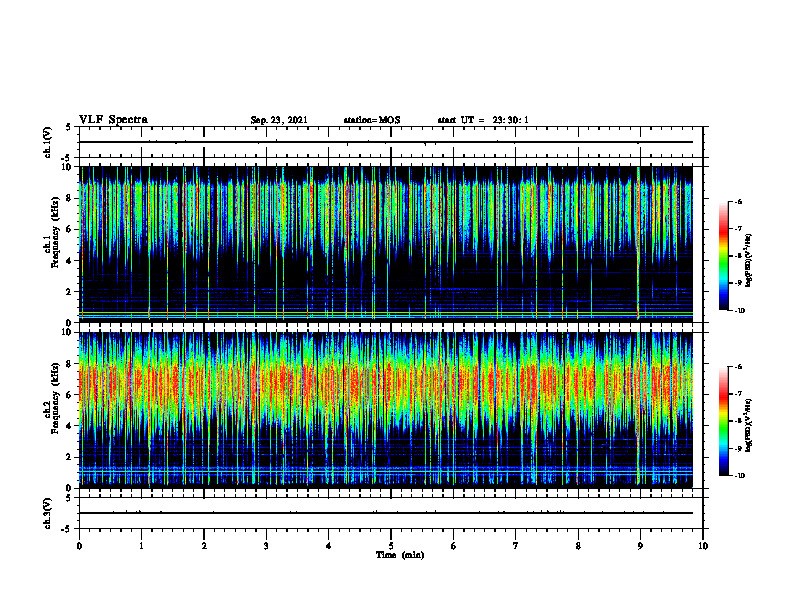Click the "VLF Spectra" title text
Screen dimensions: 792x612
(x=113, y=120)
